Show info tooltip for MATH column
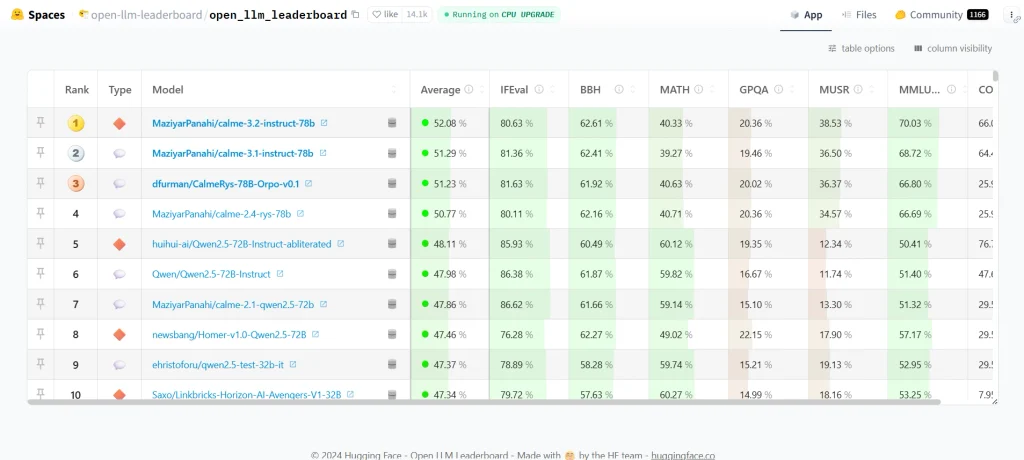The height and width of the screenshot is (460, 1024). click(698, 90)
